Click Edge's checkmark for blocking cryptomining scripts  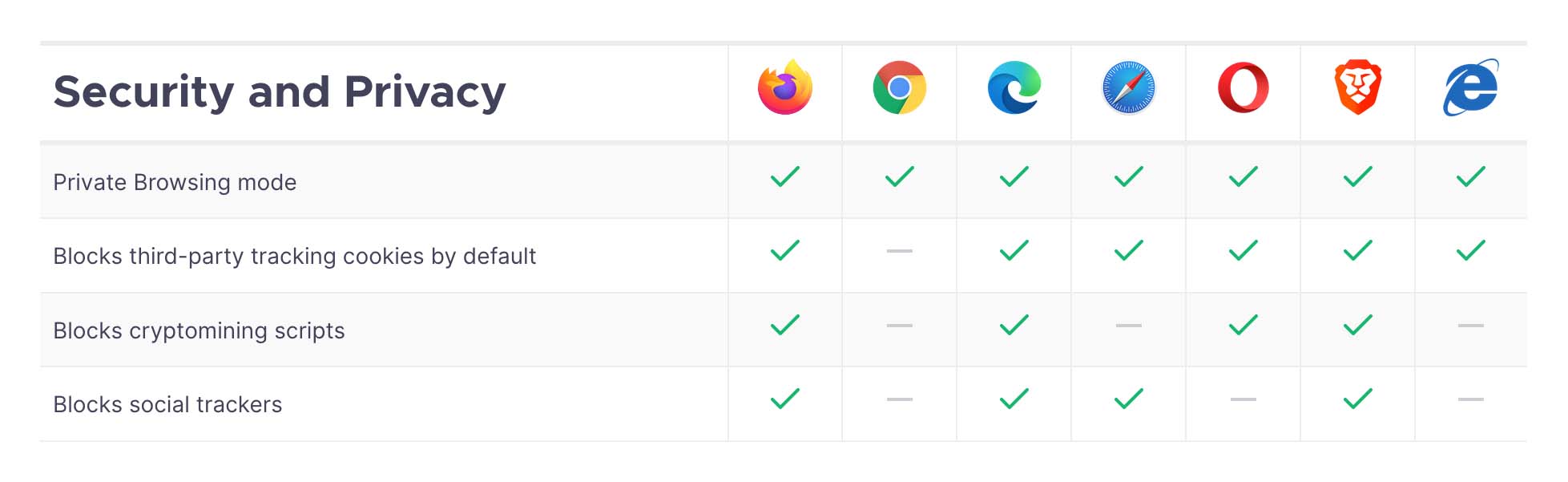click(x=1014, y=325)
